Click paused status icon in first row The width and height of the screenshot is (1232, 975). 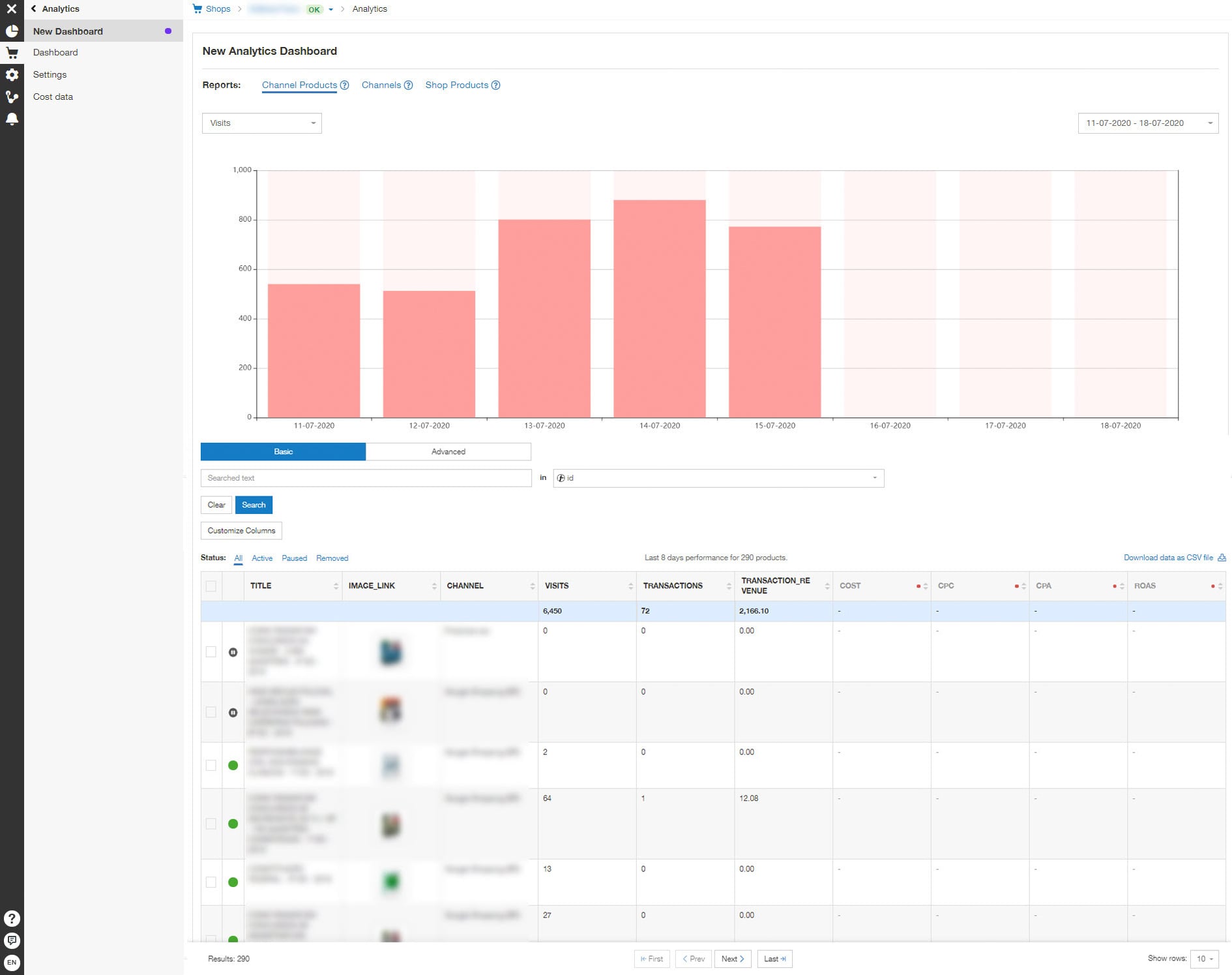click(x=233, y=652)
